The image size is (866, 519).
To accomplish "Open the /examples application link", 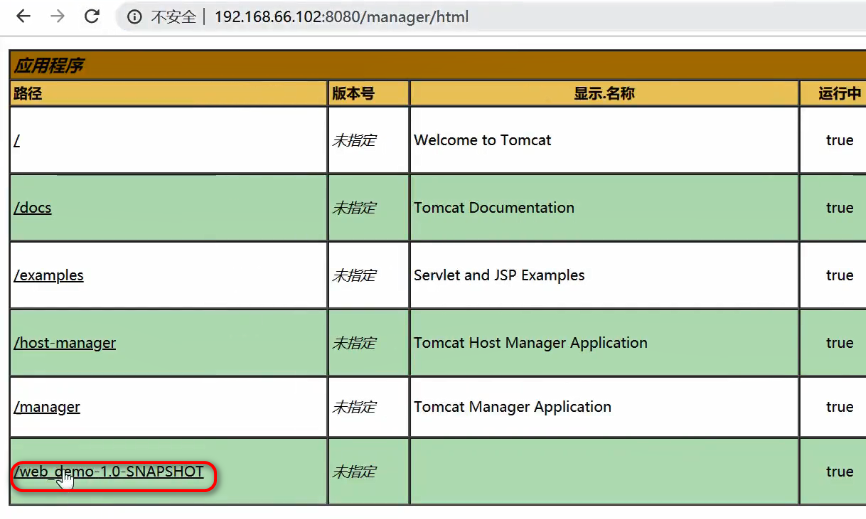I will pos(49,275).
